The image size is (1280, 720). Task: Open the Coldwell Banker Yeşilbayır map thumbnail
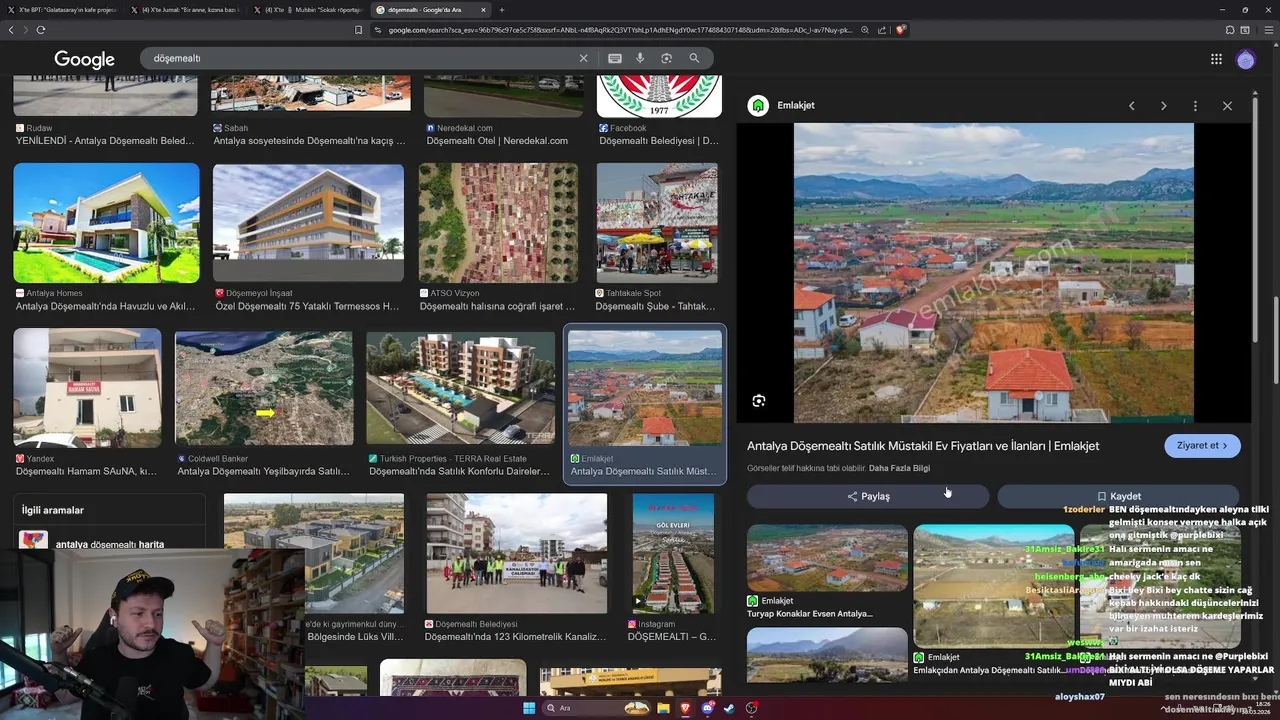264,388
